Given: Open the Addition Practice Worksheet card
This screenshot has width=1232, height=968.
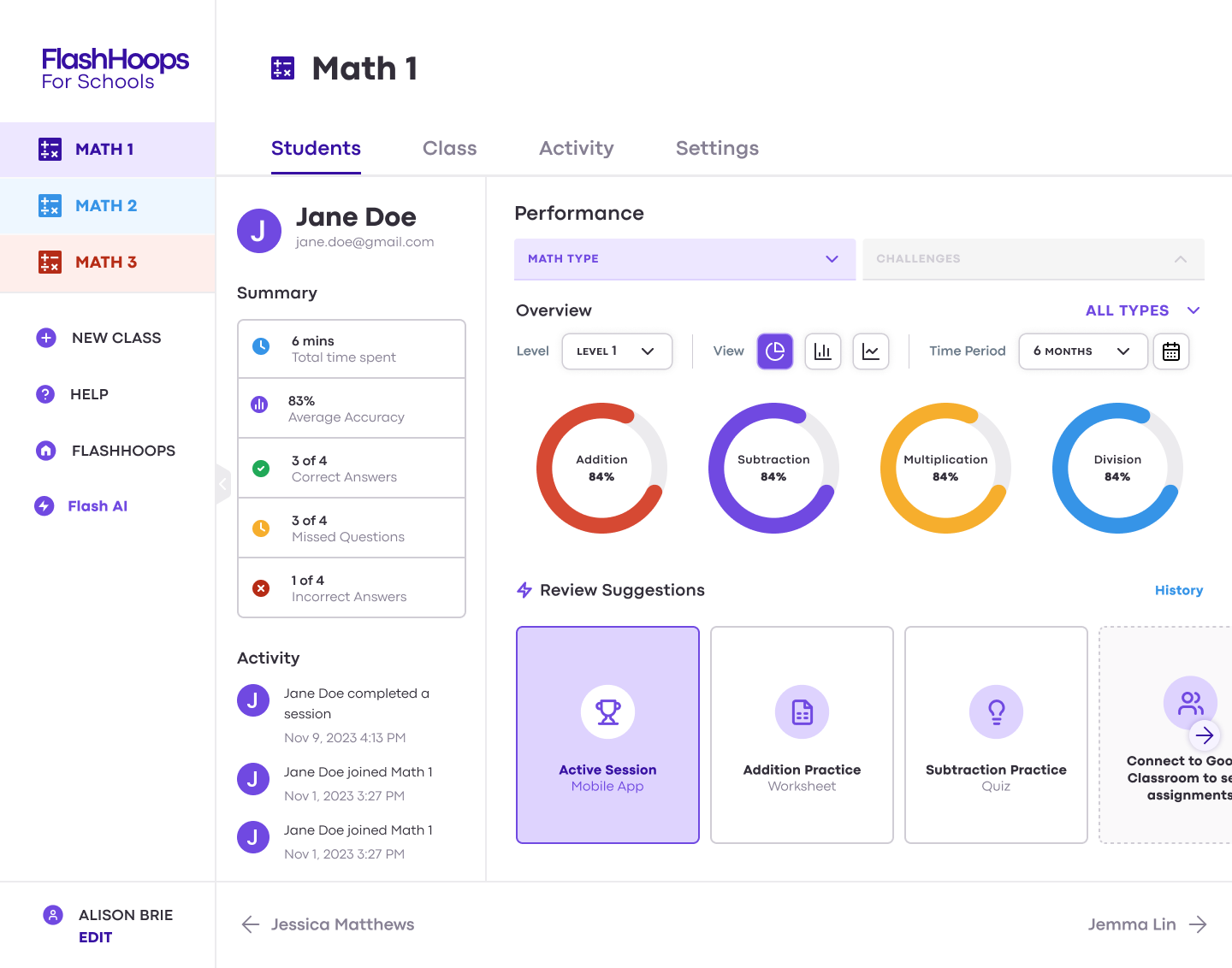Looking at the screenshot, I should click(802, 735).
